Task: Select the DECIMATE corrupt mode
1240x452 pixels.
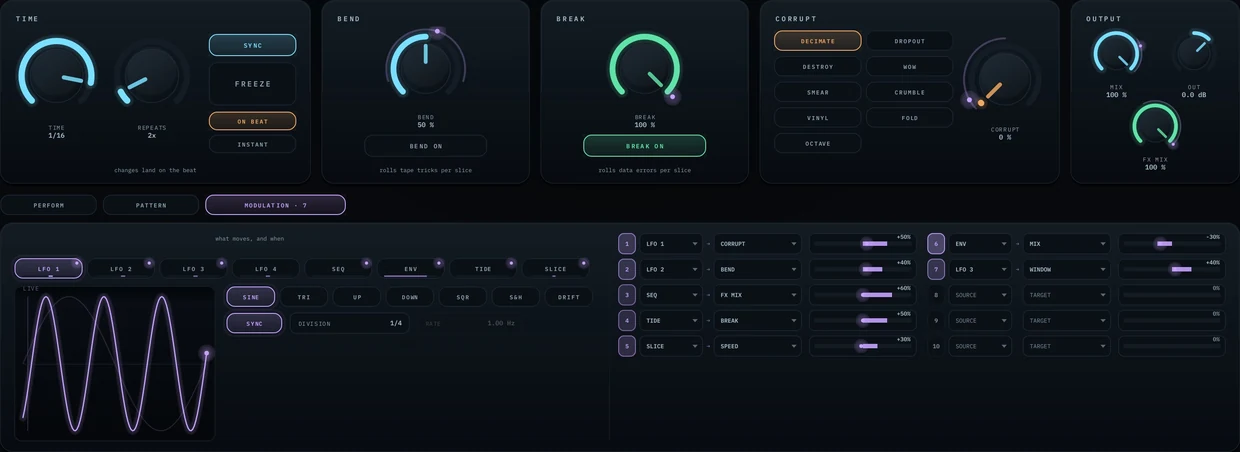Action: (817, 41)
